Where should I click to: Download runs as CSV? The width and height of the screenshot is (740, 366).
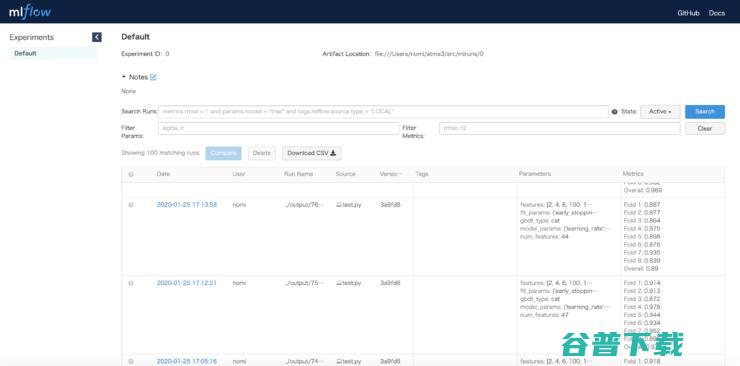tap(311, 153)
